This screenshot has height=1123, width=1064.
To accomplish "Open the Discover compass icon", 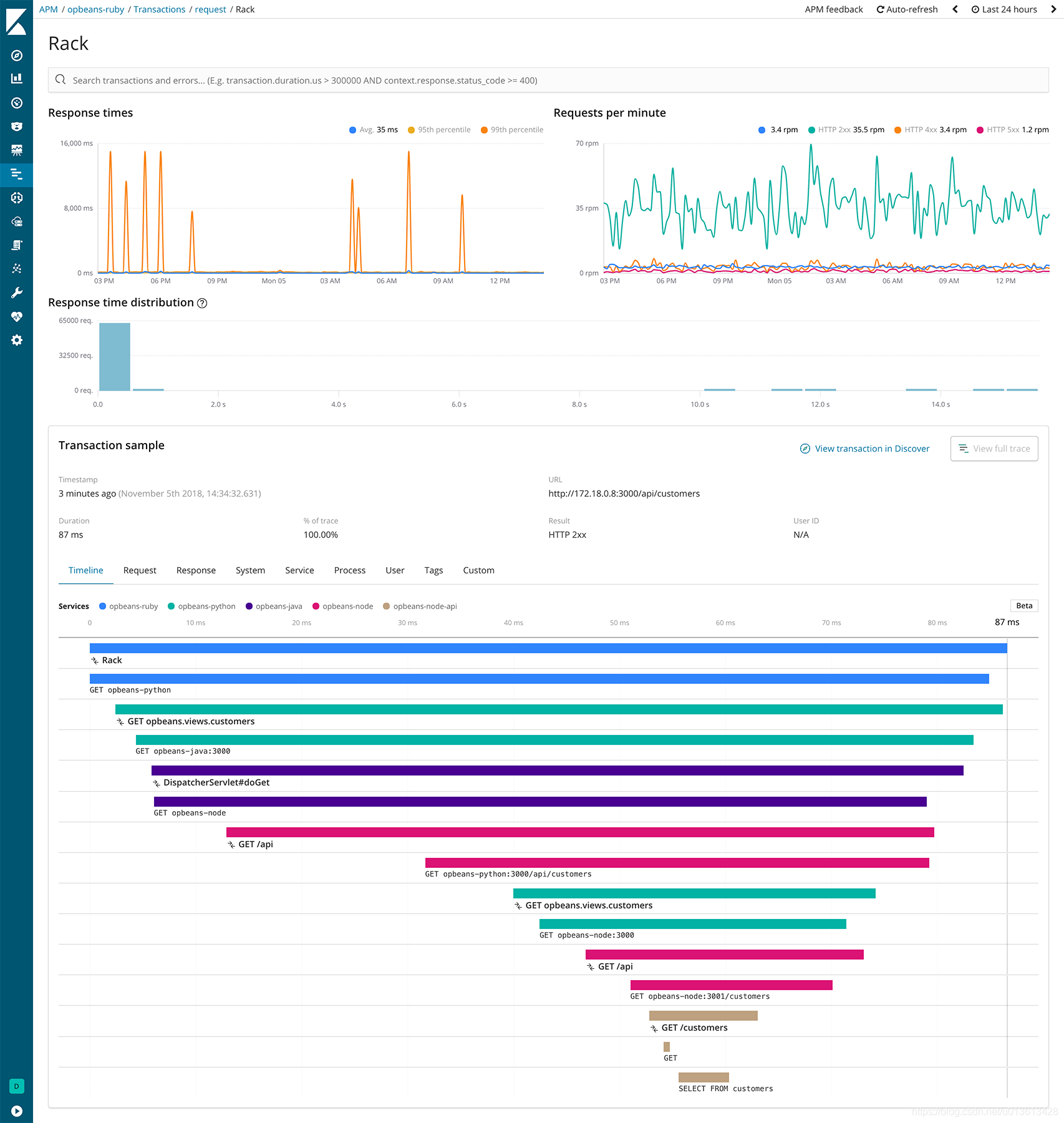I will [17, 56].
